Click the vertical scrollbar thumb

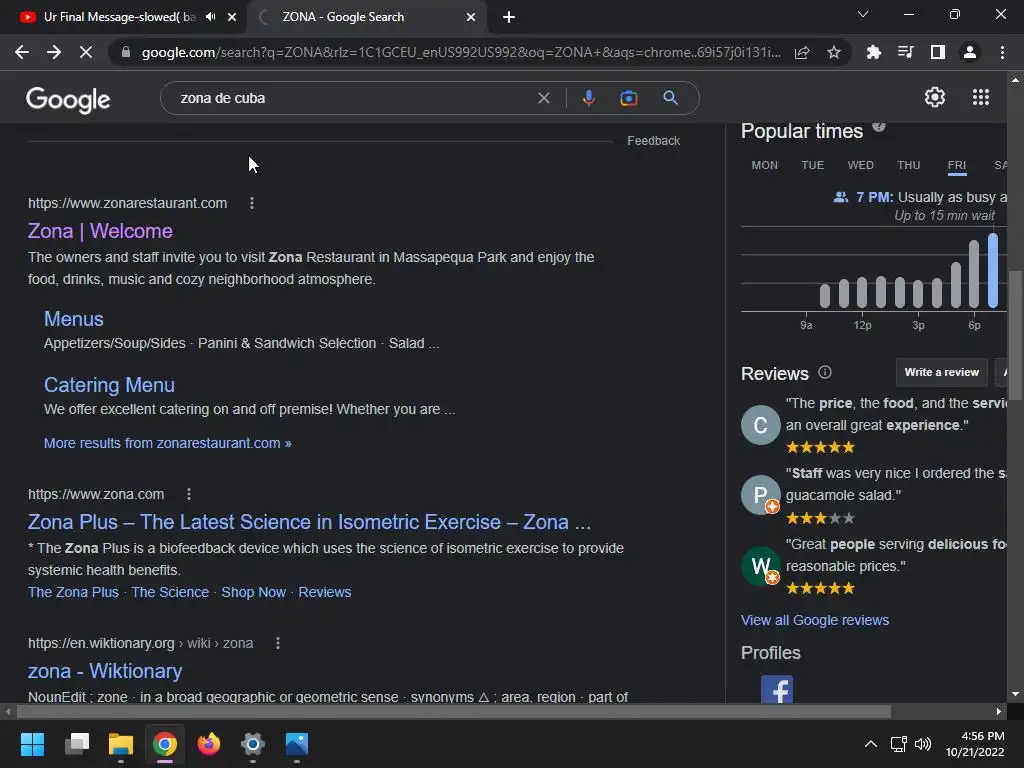click(x=1015, y=335)
